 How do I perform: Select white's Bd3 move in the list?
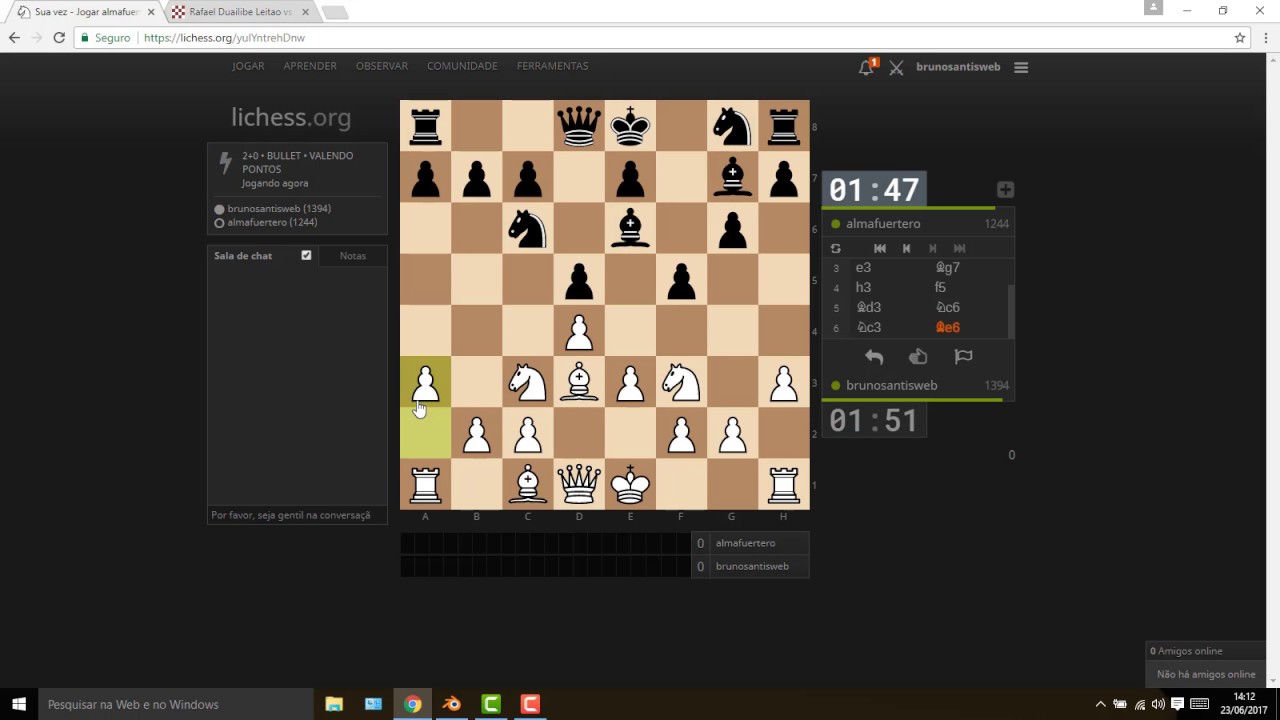(889, 307)
